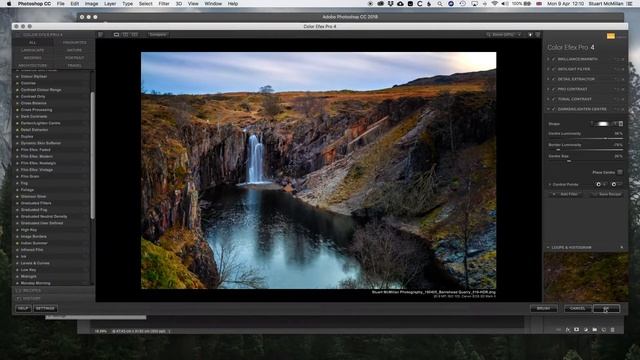640x360 pixels.
Task: Open the Apple menu
Action: point(9,4)
